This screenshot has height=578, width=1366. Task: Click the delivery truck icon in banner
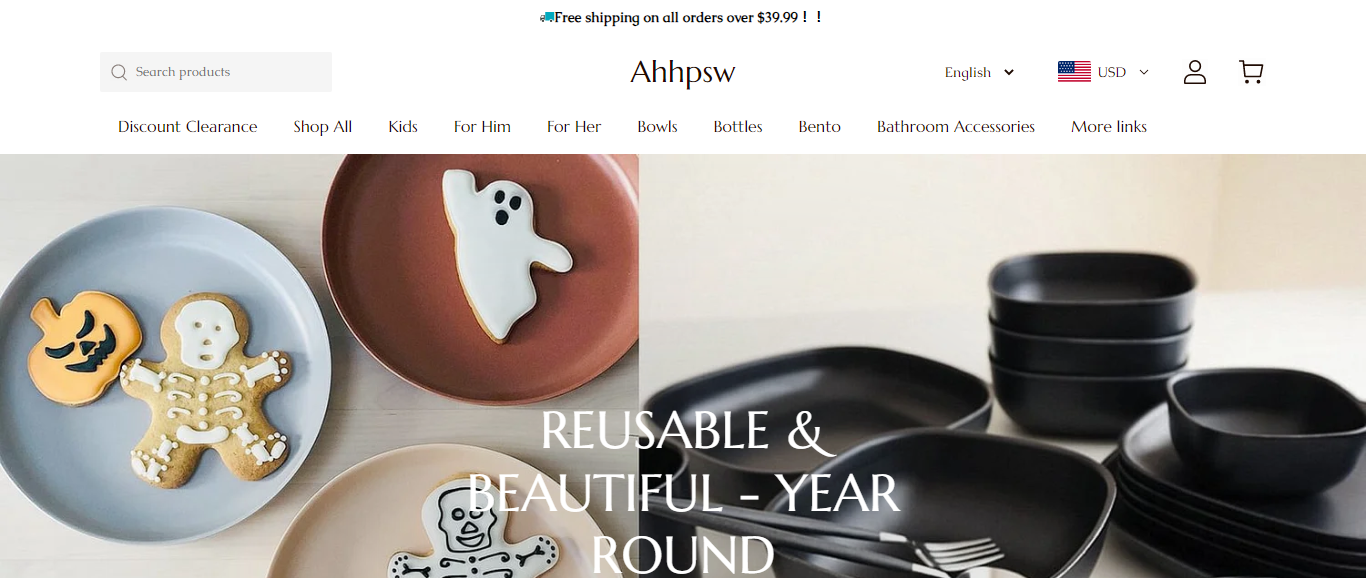click(x=547, y=17)
